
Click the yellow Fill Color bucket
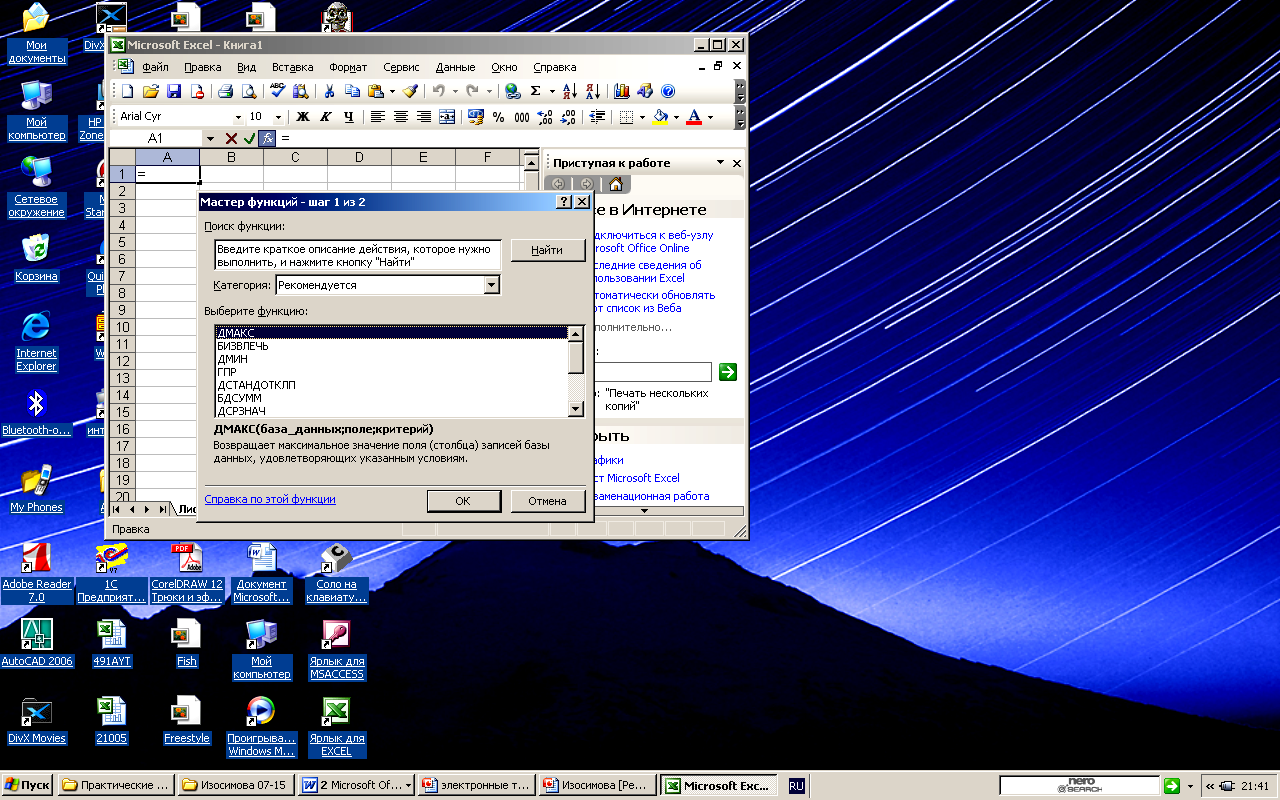(659, 117)
